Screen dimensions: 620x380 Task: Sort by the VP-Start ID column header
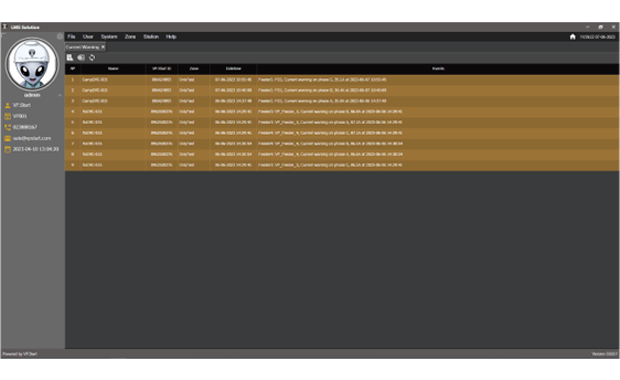(x=162, y=69)
